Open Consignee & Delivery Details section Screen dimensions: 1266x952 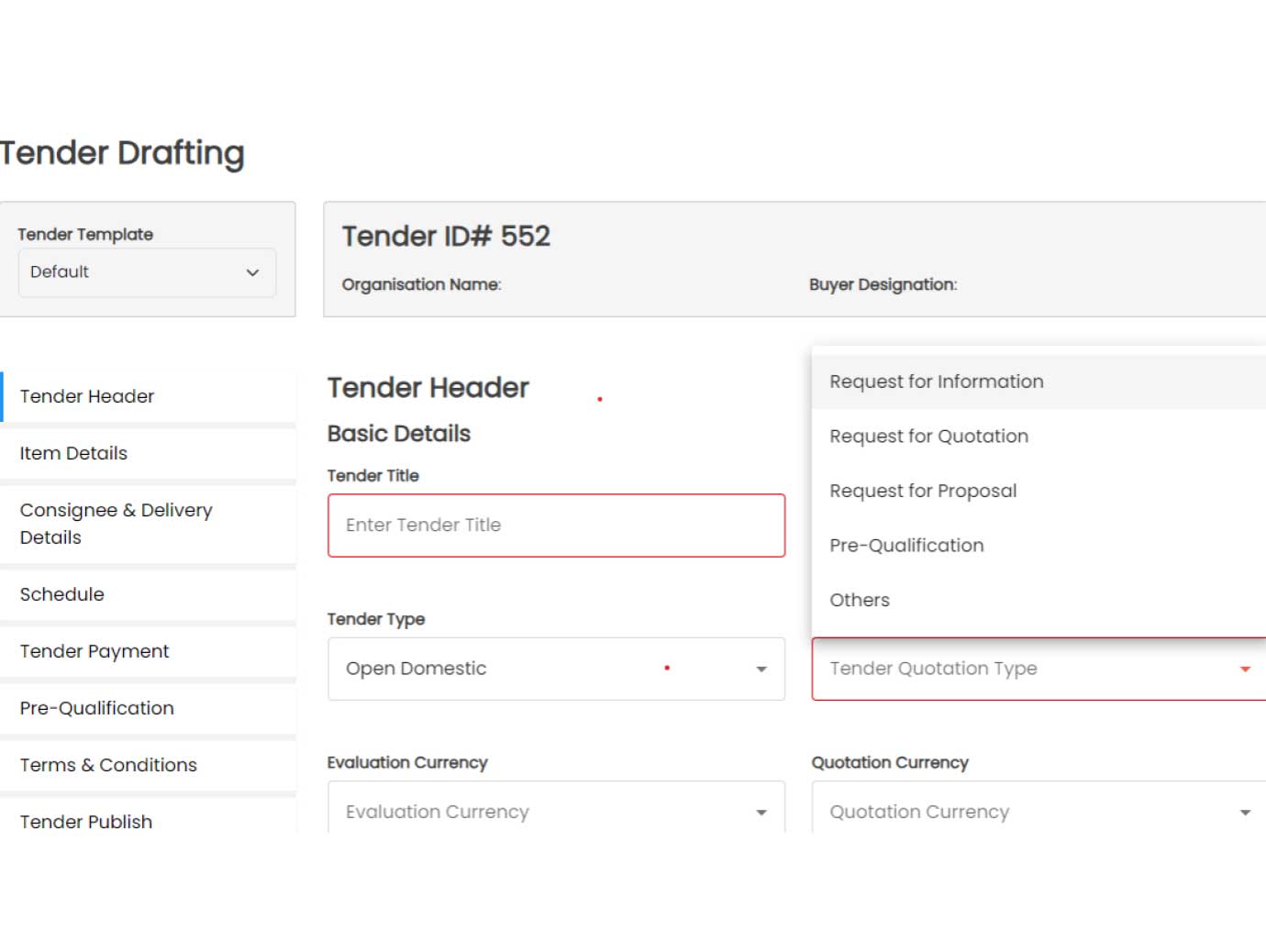116,524
